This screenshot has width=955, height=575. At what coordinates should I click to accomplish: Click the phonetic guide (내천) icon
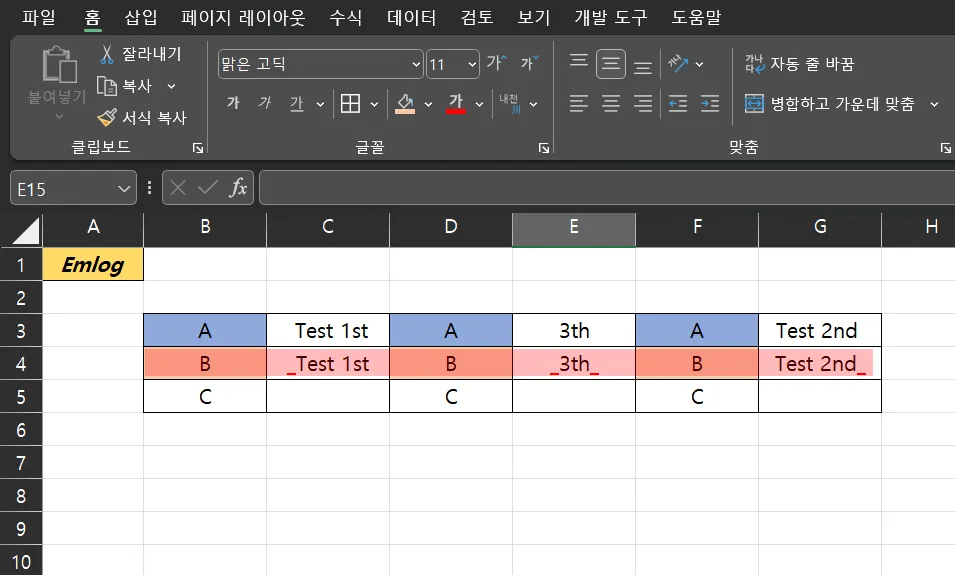point(509,104)
